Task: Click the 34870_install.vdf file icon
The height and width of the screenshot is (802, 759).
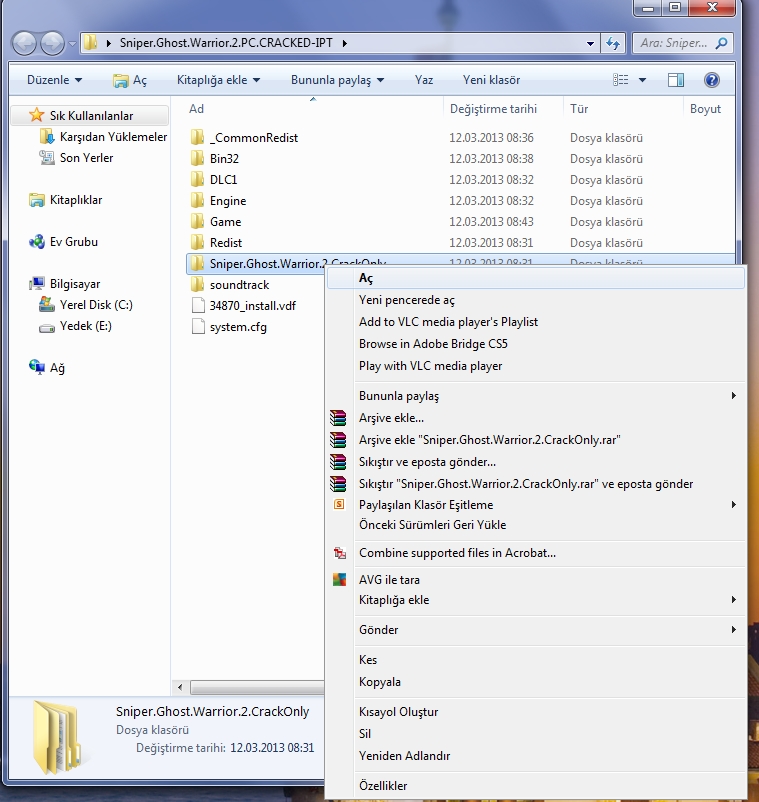Action: tap(198, 306)
